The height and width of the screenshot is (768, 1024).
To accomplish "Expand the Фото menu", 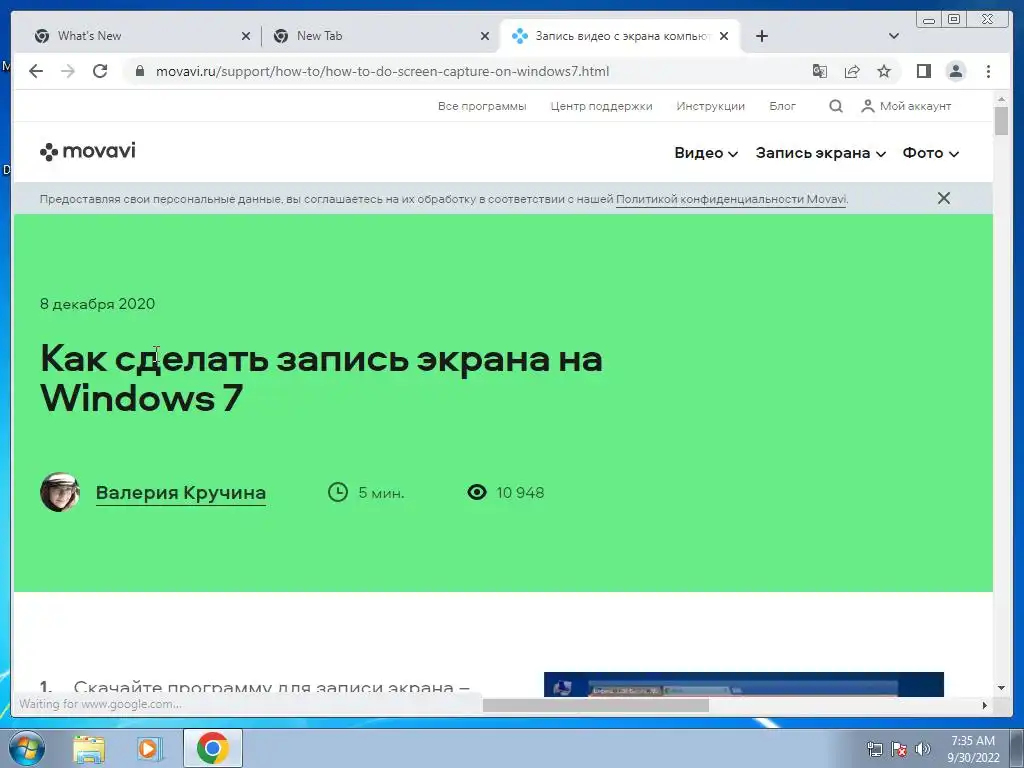I will click(x=931, y=153).
